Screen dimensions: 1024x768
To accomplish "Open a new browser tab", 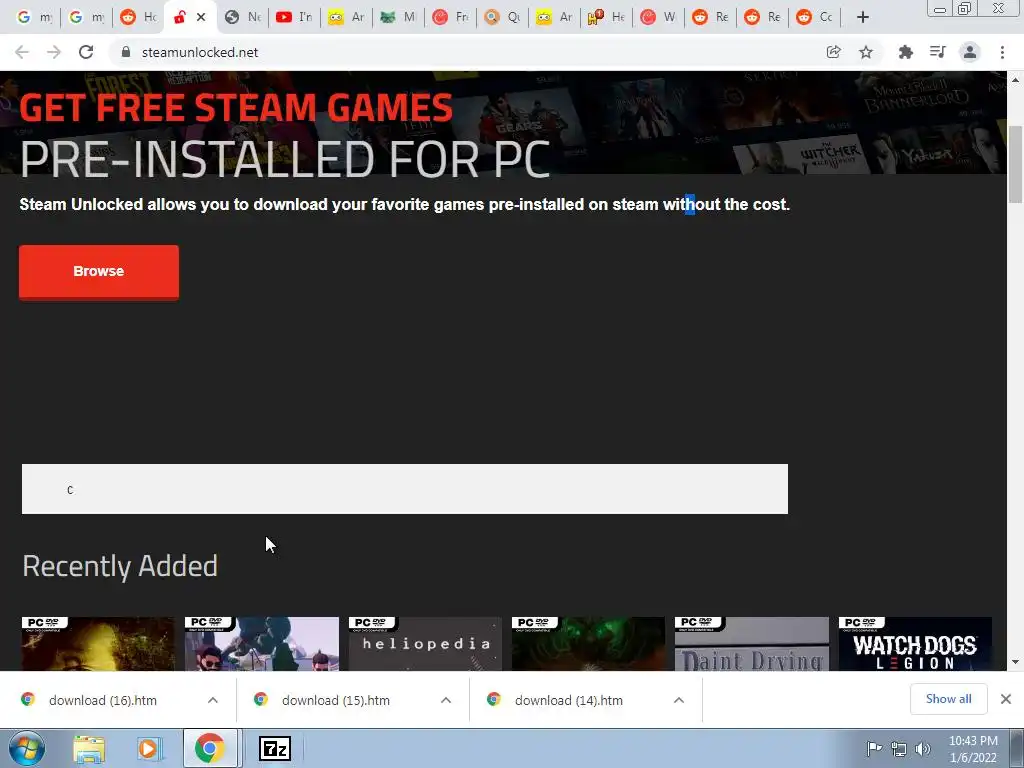I will [863, 18].
